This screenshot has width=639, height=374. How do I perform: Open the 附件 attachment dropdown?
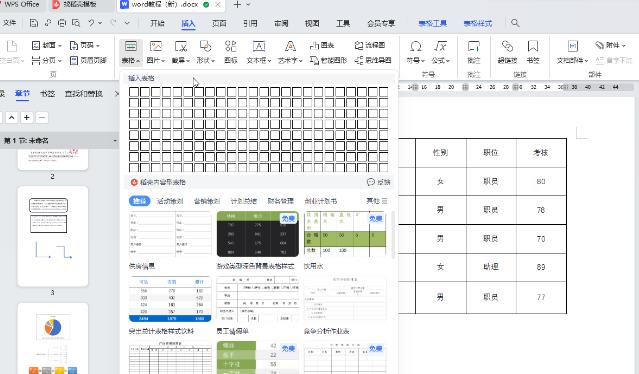coord(610,45)
